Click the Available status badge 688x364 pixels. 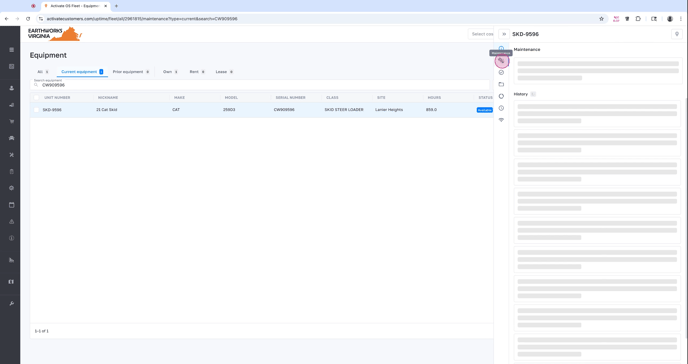484,110
